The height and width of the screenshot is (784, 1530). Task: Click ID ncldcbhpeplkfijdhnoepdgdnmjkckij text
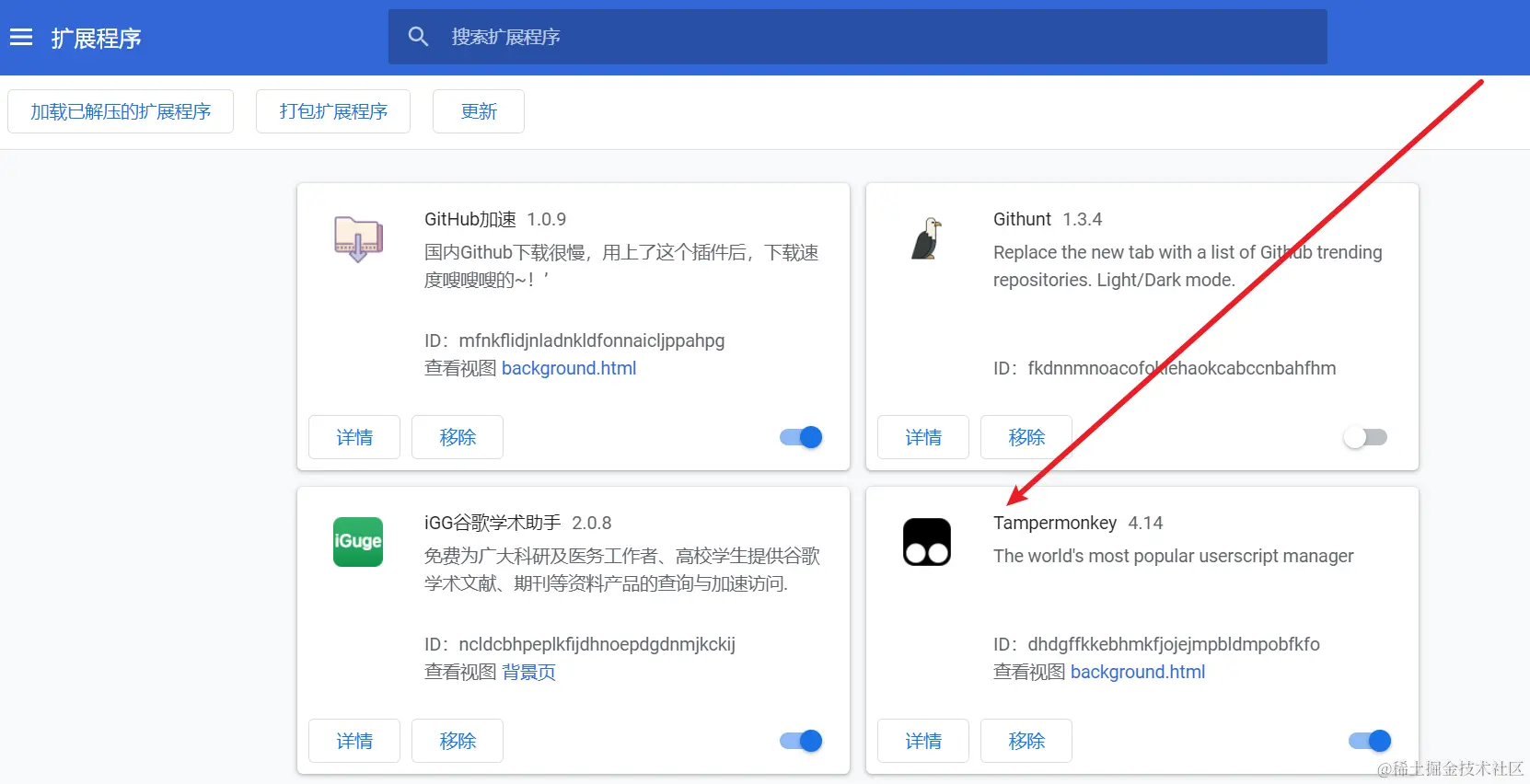(x=580, y=644)
